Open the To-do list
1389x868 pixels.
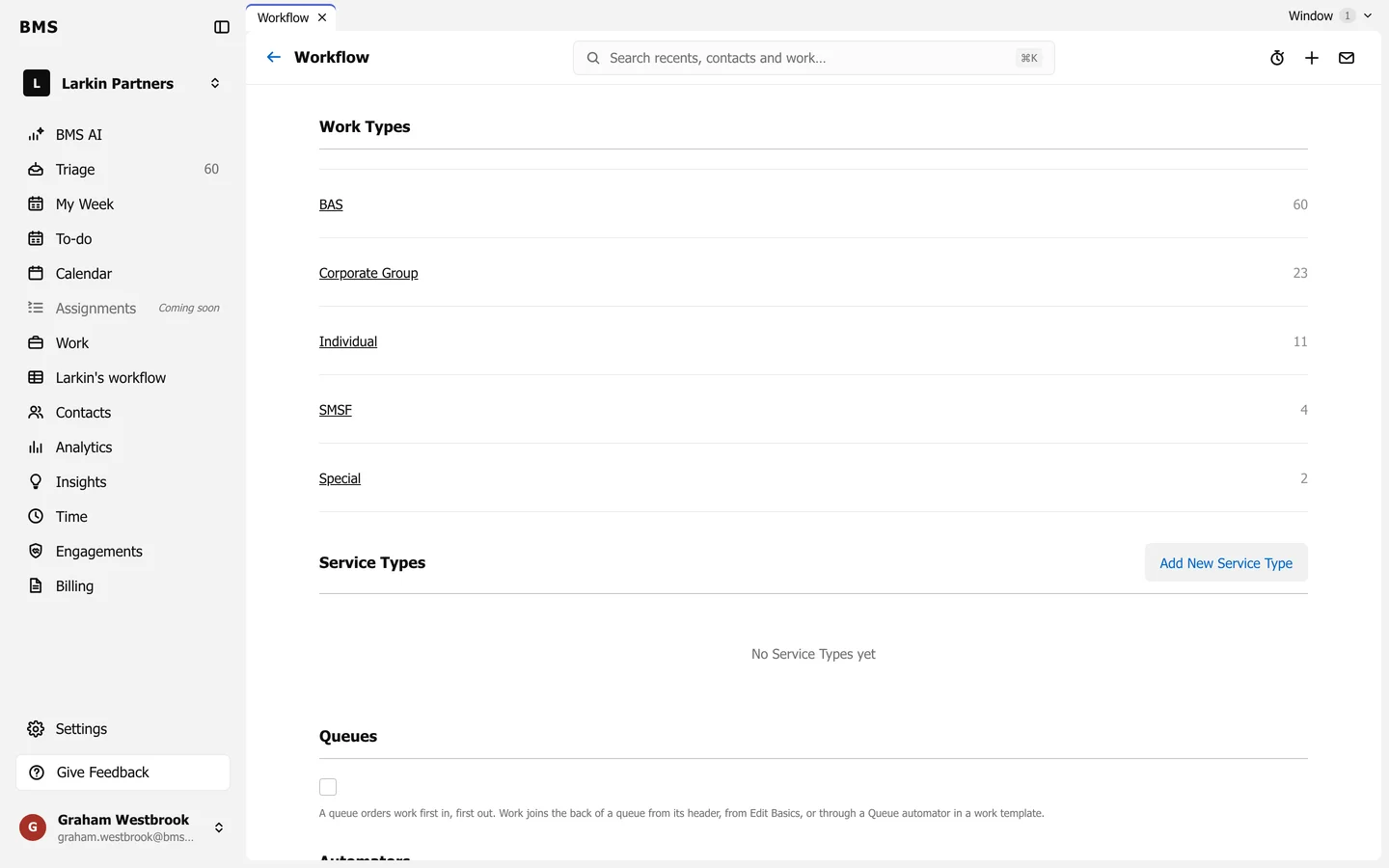[123, 238]
